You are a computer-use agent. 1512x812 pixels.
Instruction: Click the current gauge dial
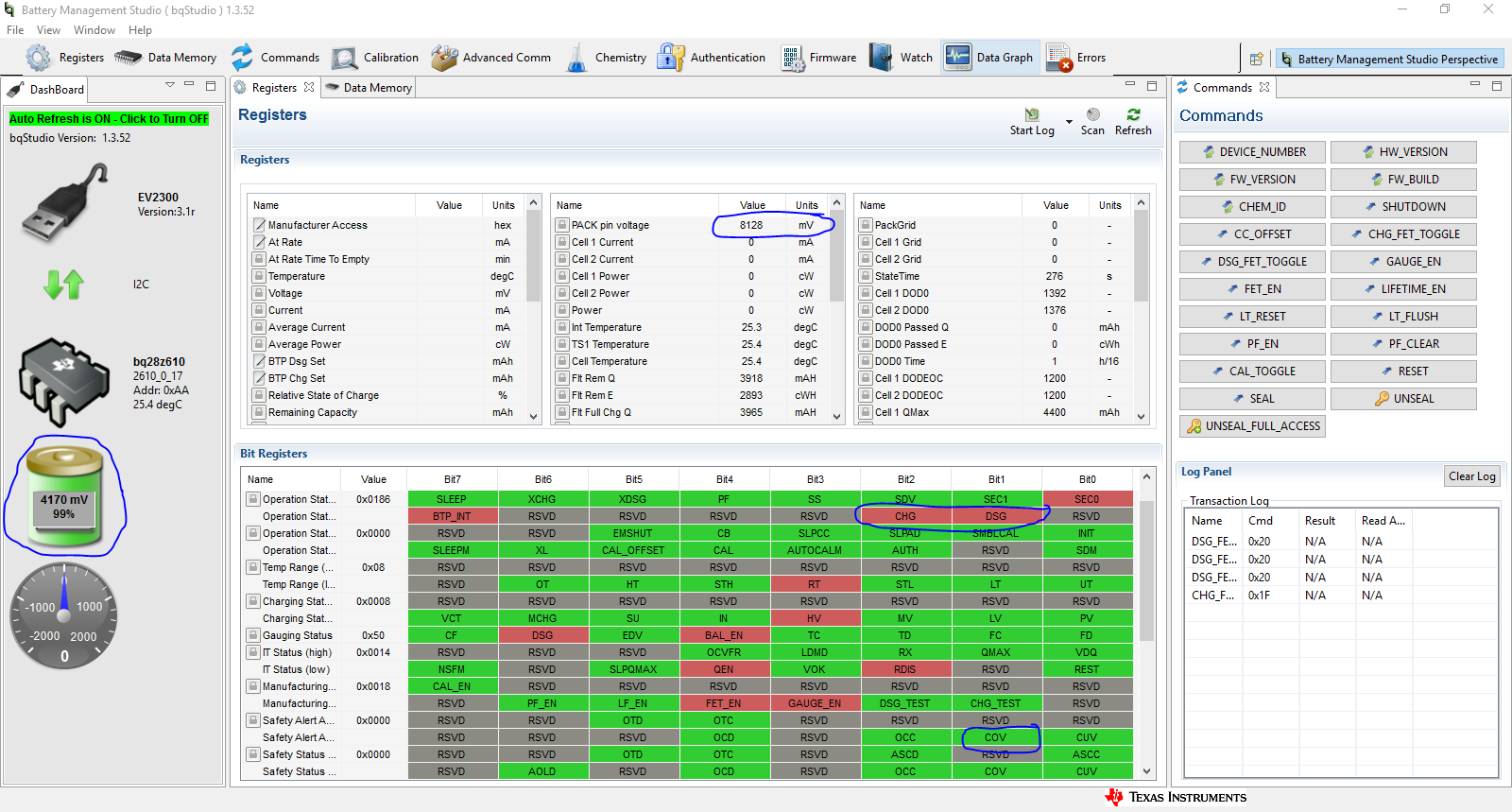coord(64,616)
